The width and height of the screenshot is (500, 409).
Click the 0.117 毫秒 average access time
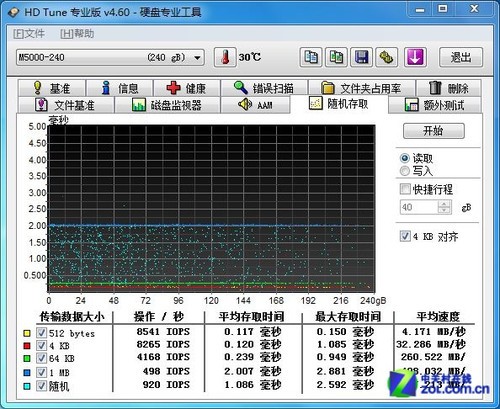tap(253, 332)
